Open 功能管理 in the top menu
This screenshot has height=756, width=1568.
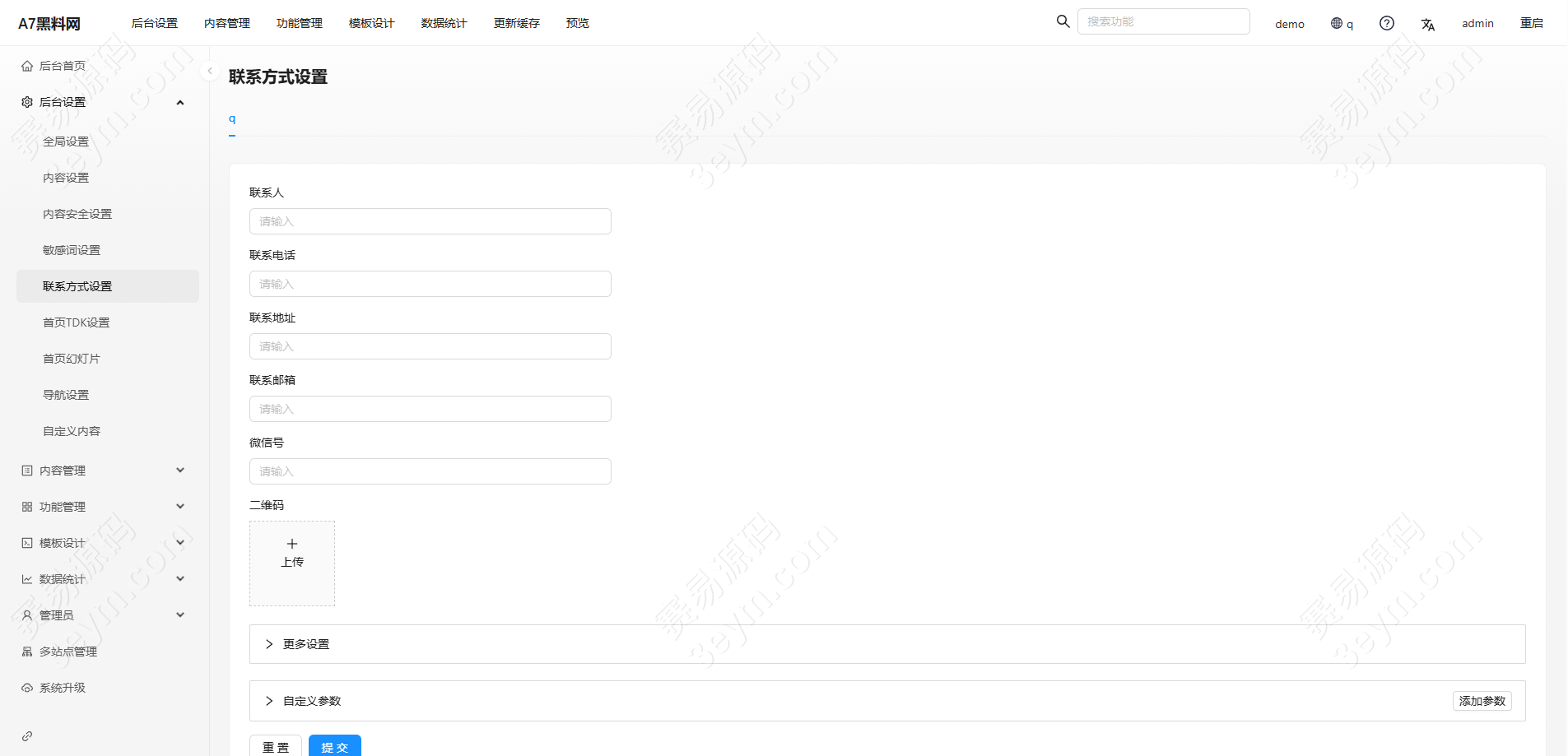click(299, 23)
